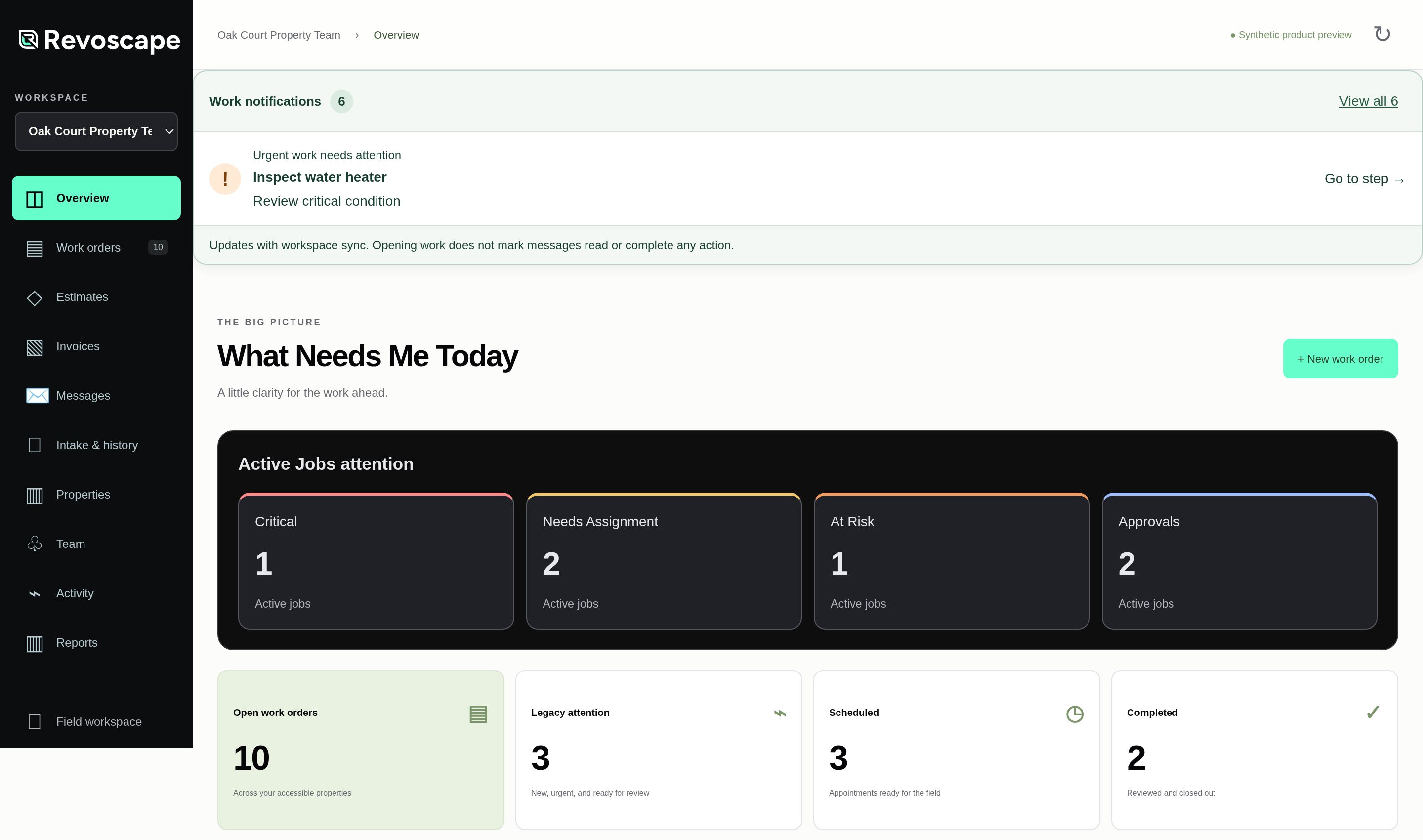Open Work orders in the sidebar
Image resolution: width=1423 pixels, height=840 pixels.
click(96, 248)
